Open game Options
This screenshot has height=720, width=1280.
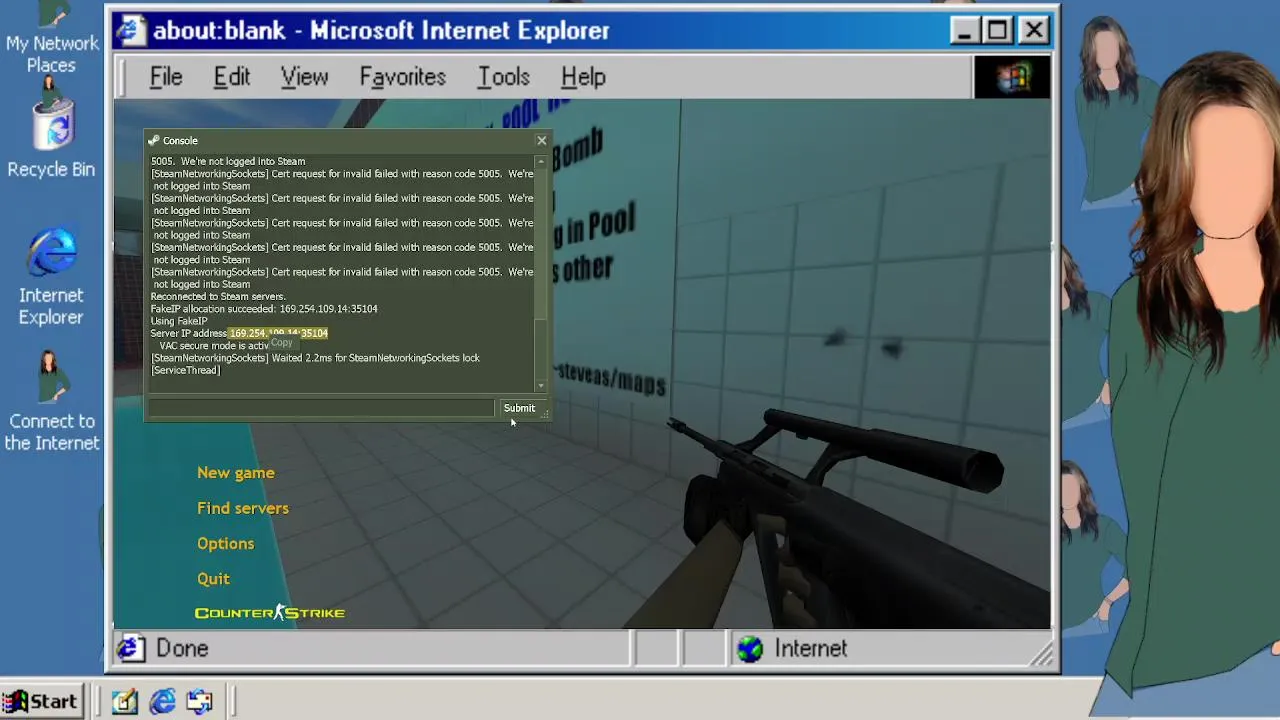tap(226, 543)
